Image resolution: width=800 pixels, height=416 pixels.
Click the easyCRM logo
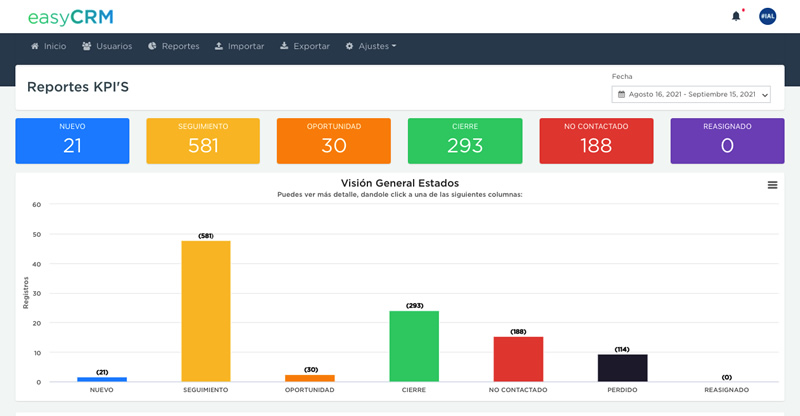coord(70,16)
